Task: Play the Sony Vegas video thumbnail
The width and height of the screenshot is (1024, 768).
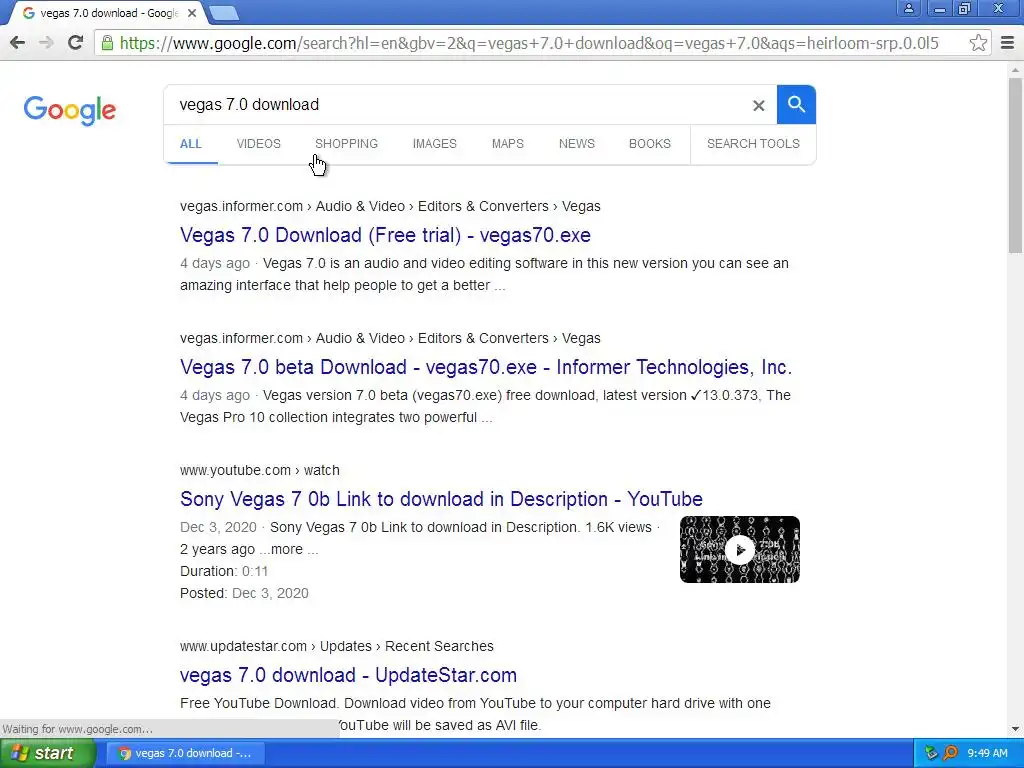Action: pos(739,549)
